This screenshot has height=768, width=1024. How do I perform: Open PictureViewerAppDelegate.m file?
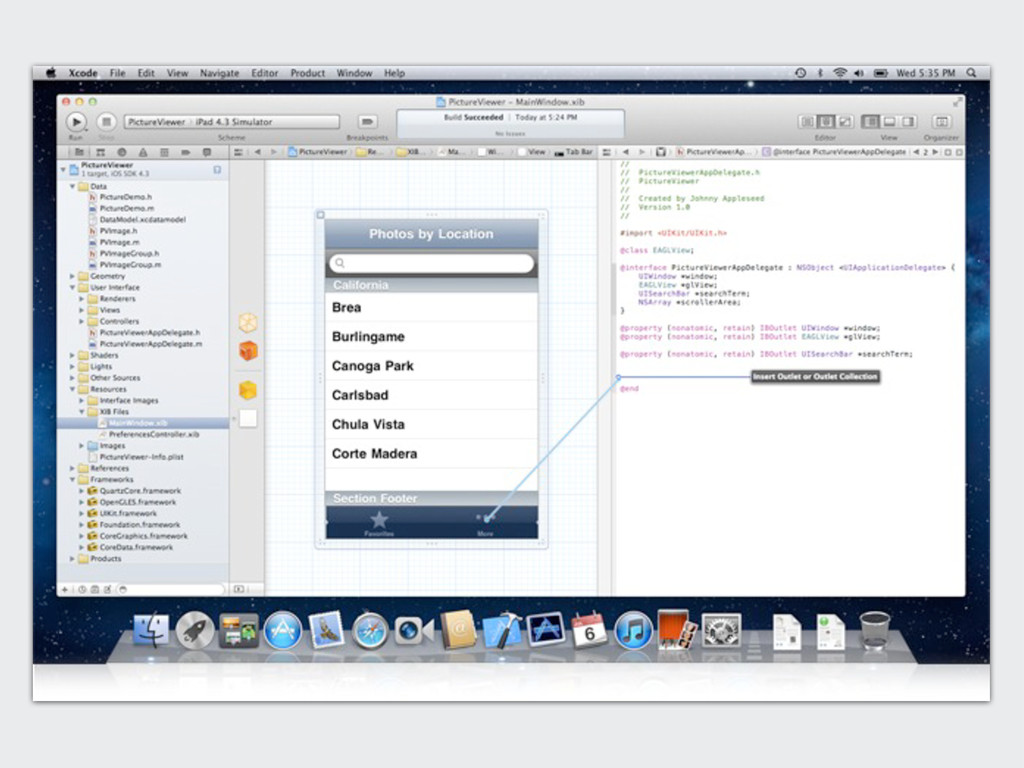tap(150, 344)
